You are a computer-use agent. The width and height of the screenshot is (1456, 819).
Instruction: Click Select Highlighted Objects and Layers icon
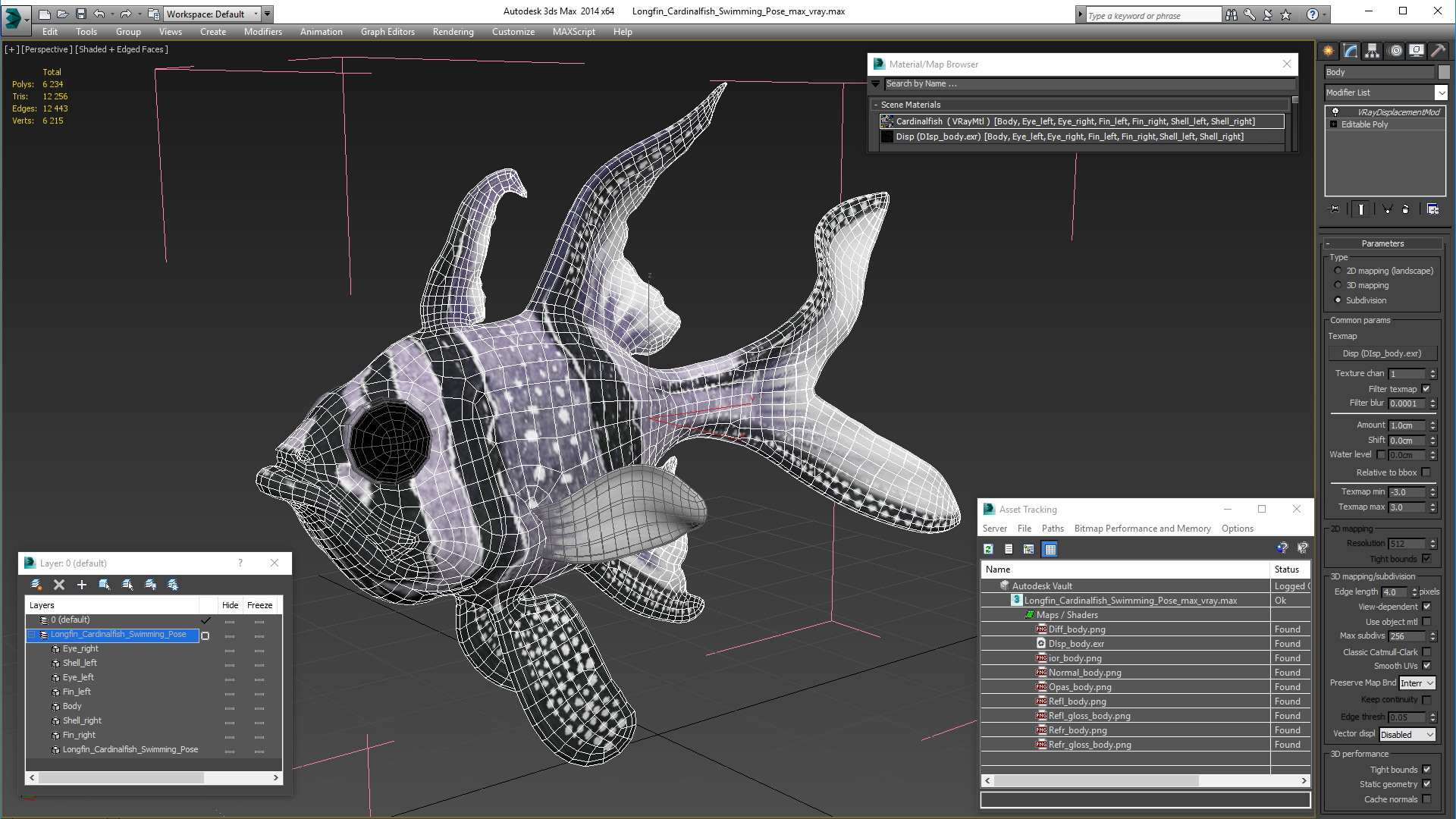pos(105,585)
